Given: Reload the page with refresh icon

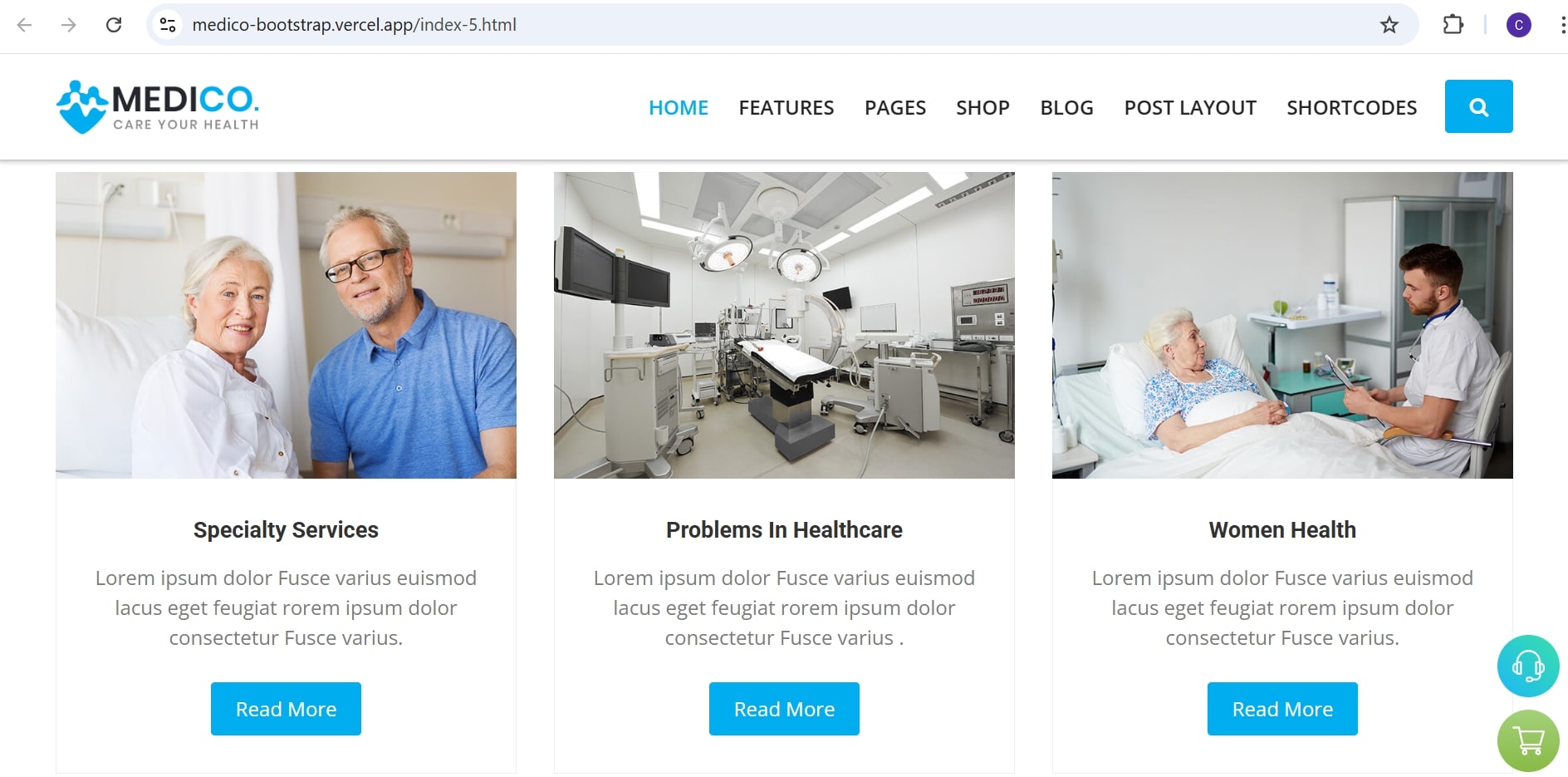Looking at the screenshot, I should coord(114,25).
